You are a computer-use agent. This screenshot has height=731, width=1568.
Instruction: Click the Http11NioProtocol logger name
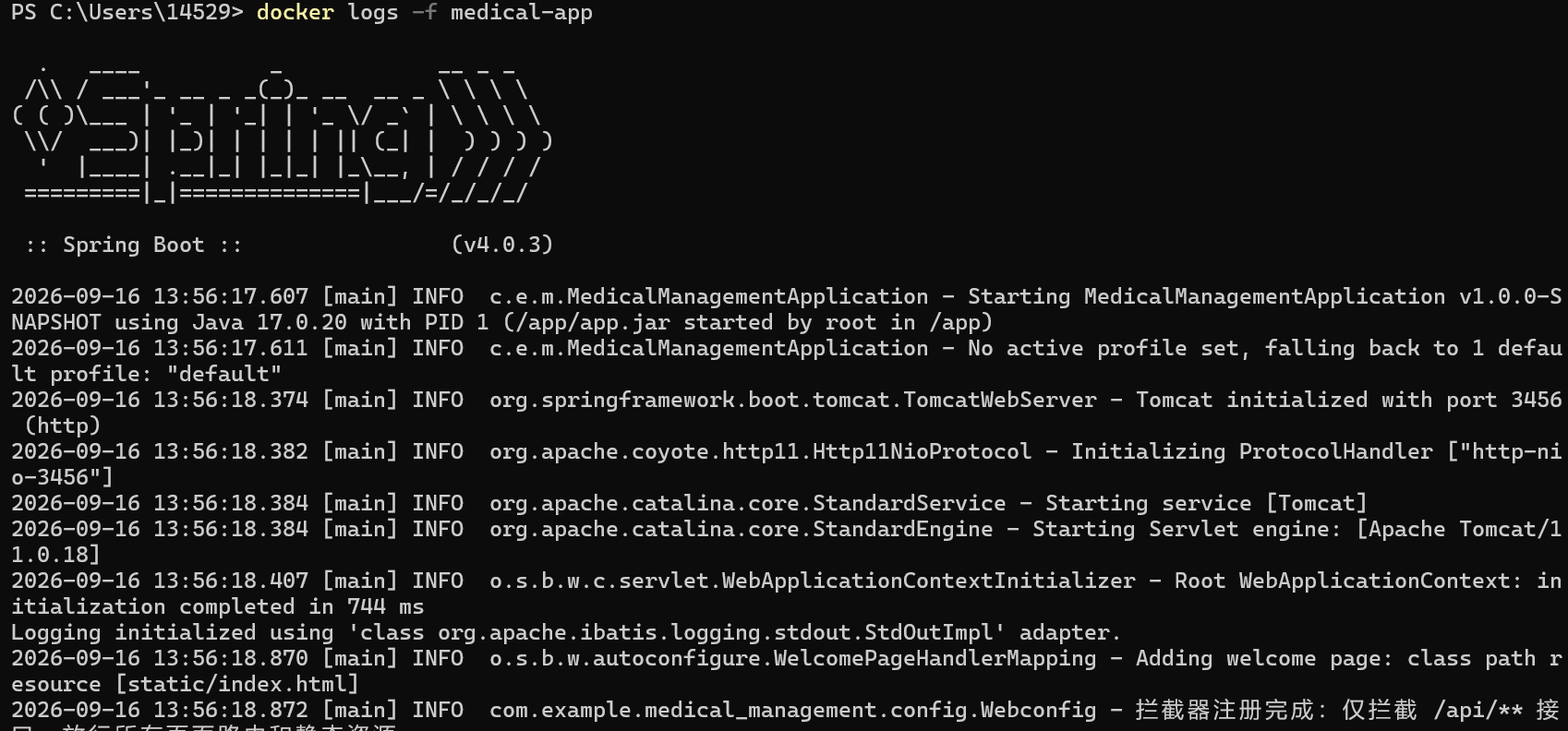tap(761, 451)
